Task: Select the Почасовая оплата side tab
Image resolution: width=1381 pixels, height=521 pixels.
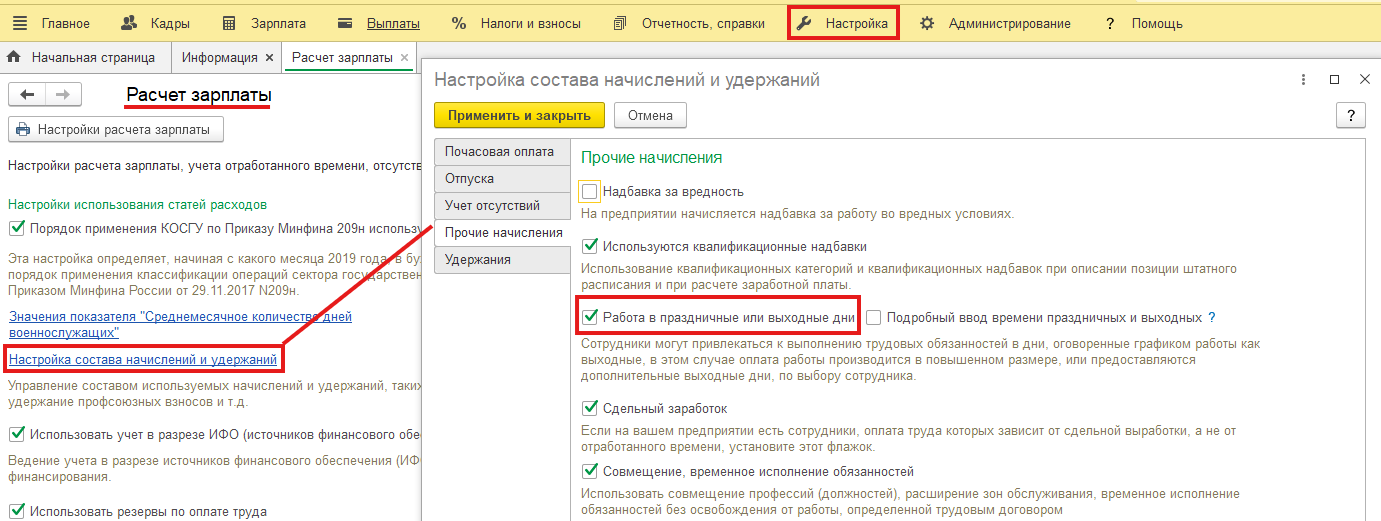Action: pyautogui.click(x=502, y=152)
